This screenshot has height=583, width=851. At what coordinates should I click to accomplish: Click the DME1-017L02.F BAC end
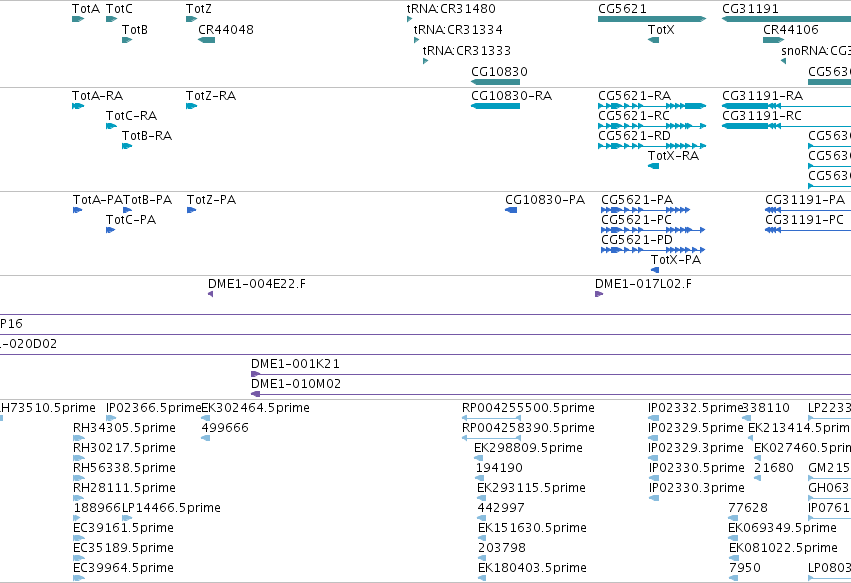[599, 294]
